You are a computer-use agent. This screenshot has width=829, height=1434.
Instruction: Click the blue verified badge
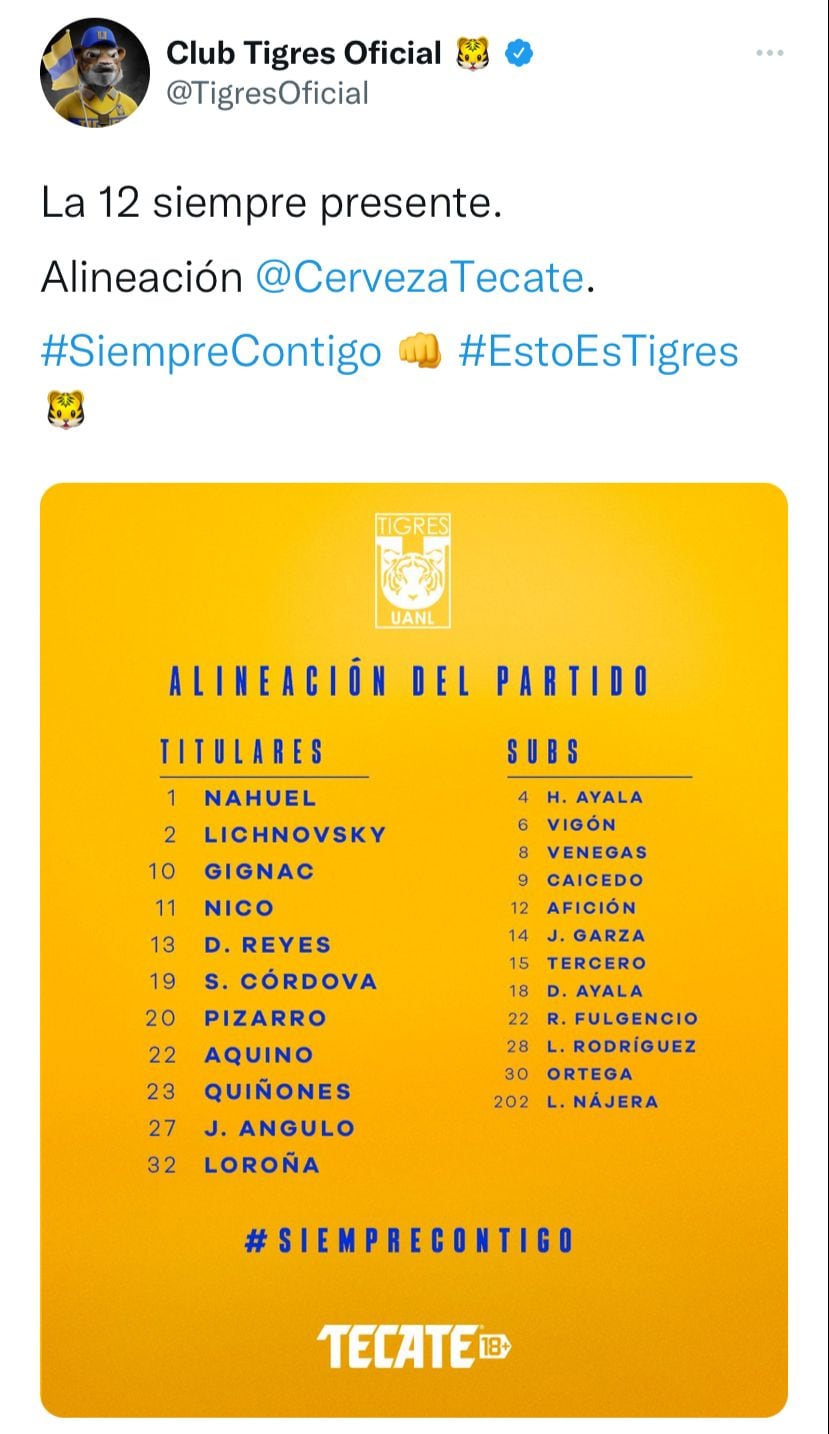(518, 53)
